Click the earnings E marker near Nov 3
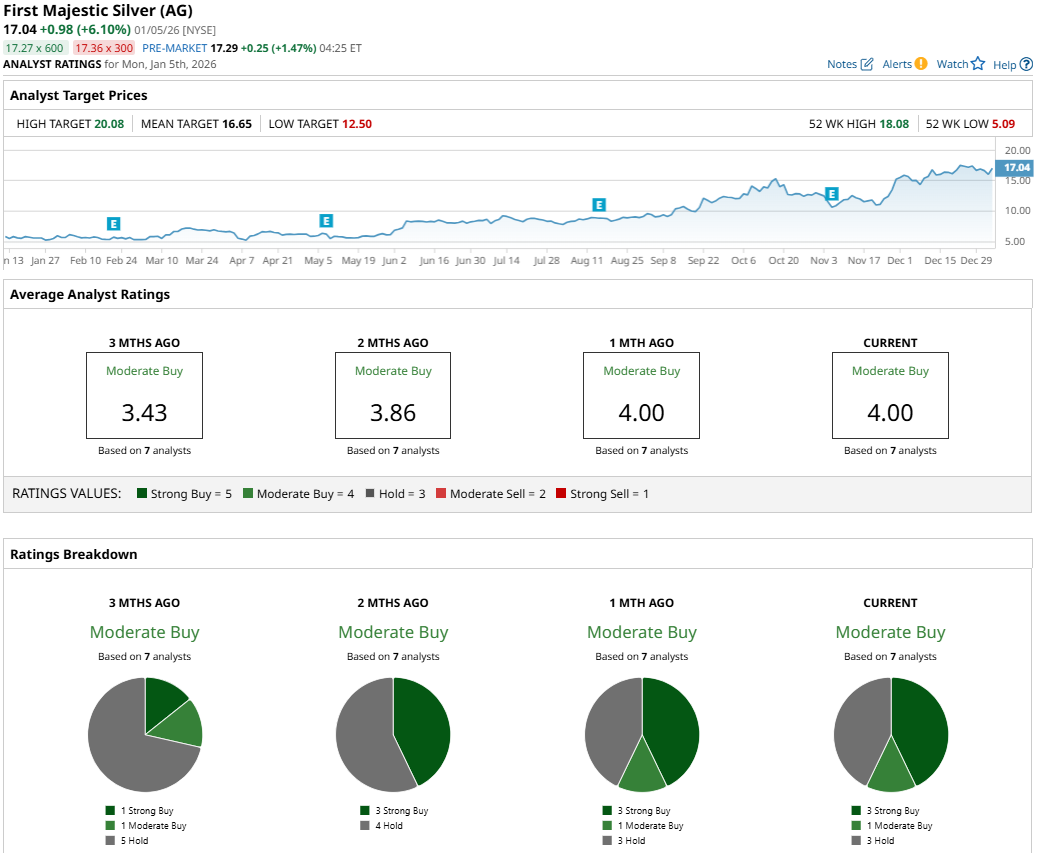 click(831, 194)
